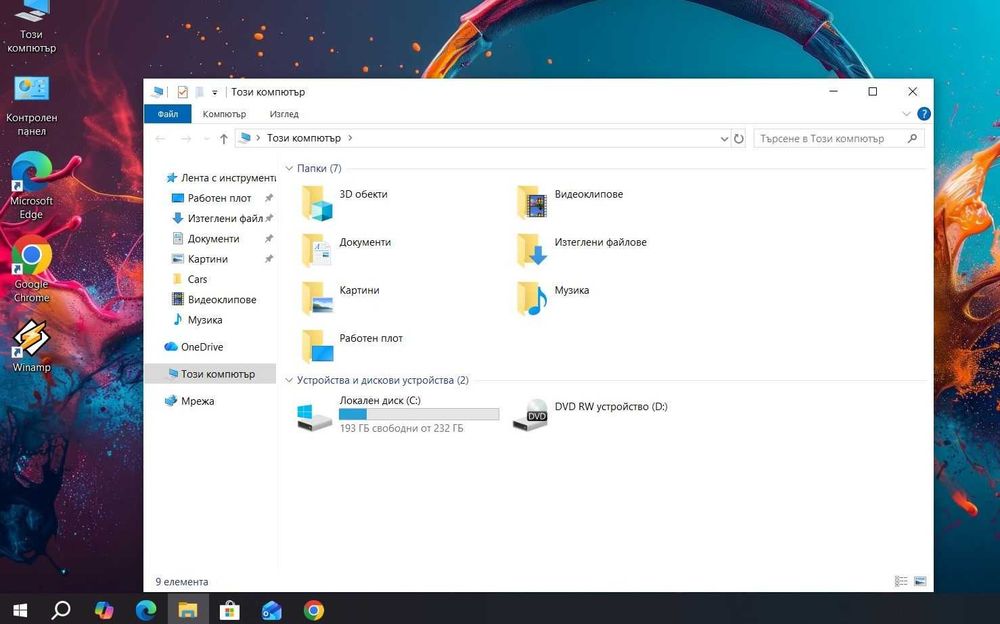Click the chevron before Този компютър in address bar
This screenshot has width=1000, height=624.
(x=258, y=138)
